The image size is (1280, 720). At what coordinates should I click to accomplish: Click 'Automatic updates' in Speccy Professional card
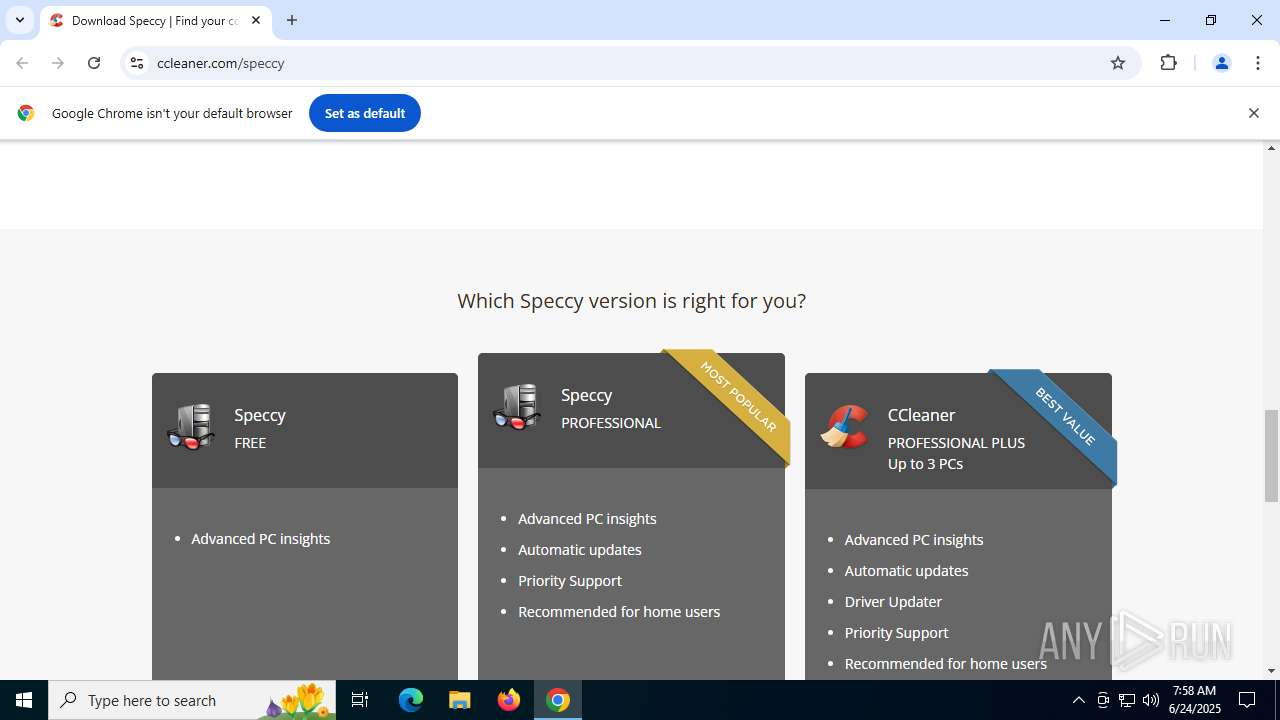point(580,549)
